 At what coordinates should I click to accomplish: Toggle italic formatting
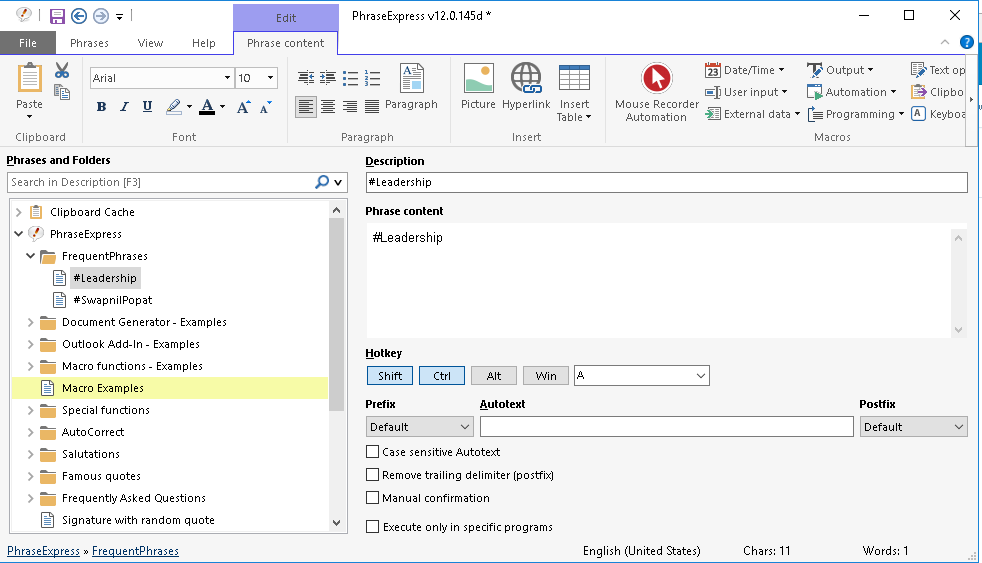pyautogui.click(x=124, y=107)
